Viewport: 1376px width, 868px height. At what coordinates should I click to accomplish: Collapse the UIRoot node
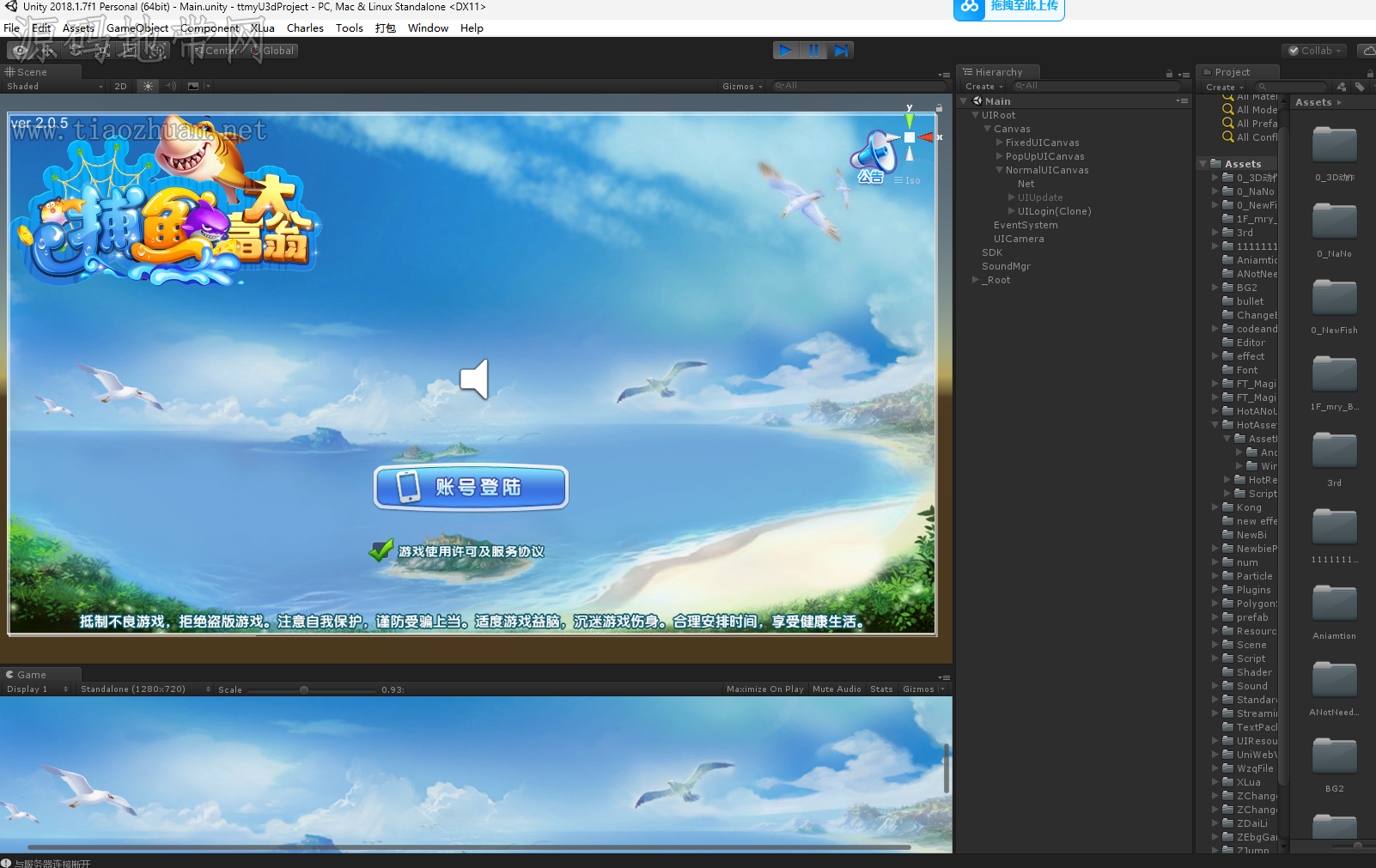point(975,115)
